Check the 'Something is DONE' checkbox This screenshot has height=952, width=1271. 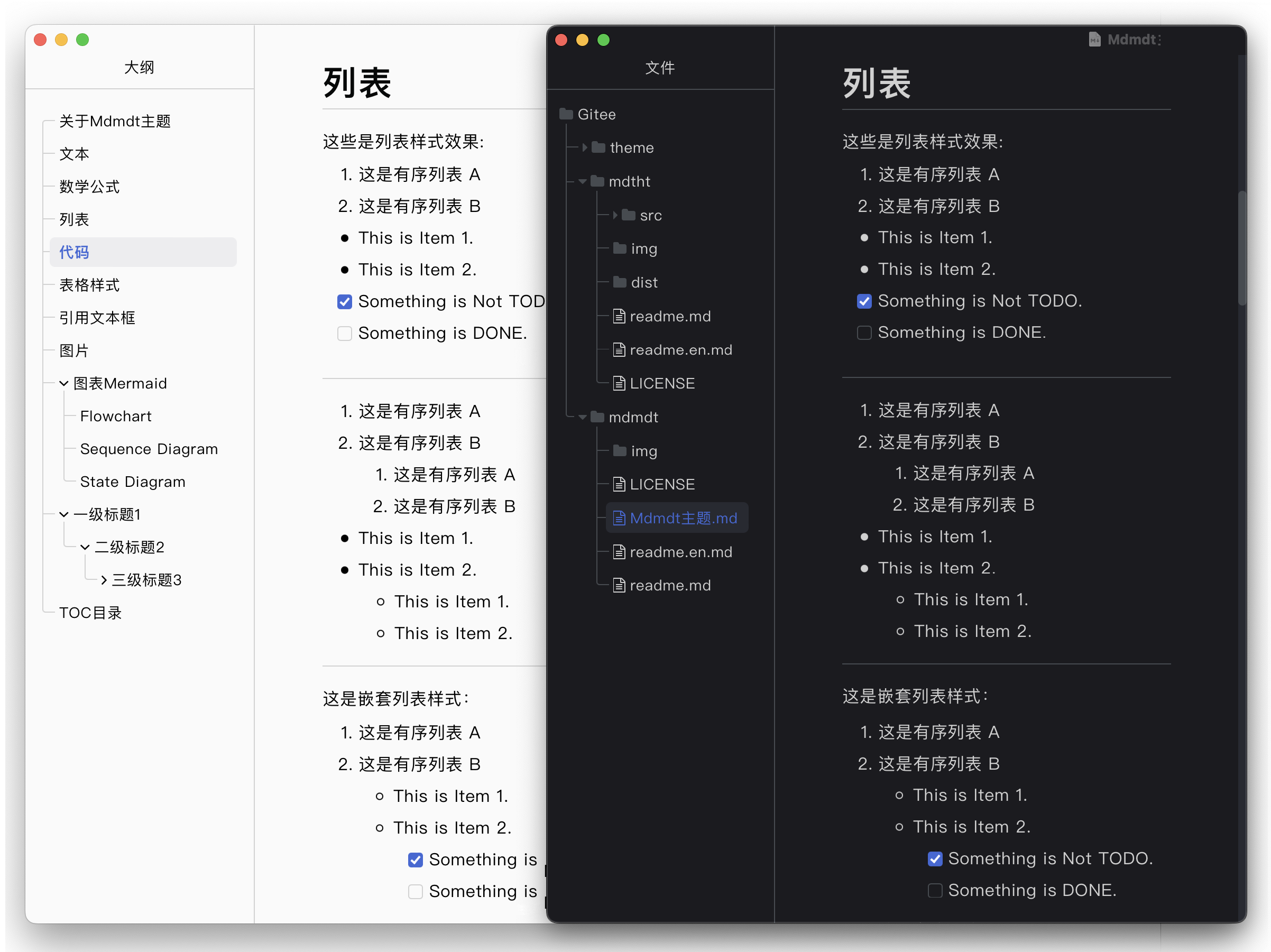coord(864,332)
